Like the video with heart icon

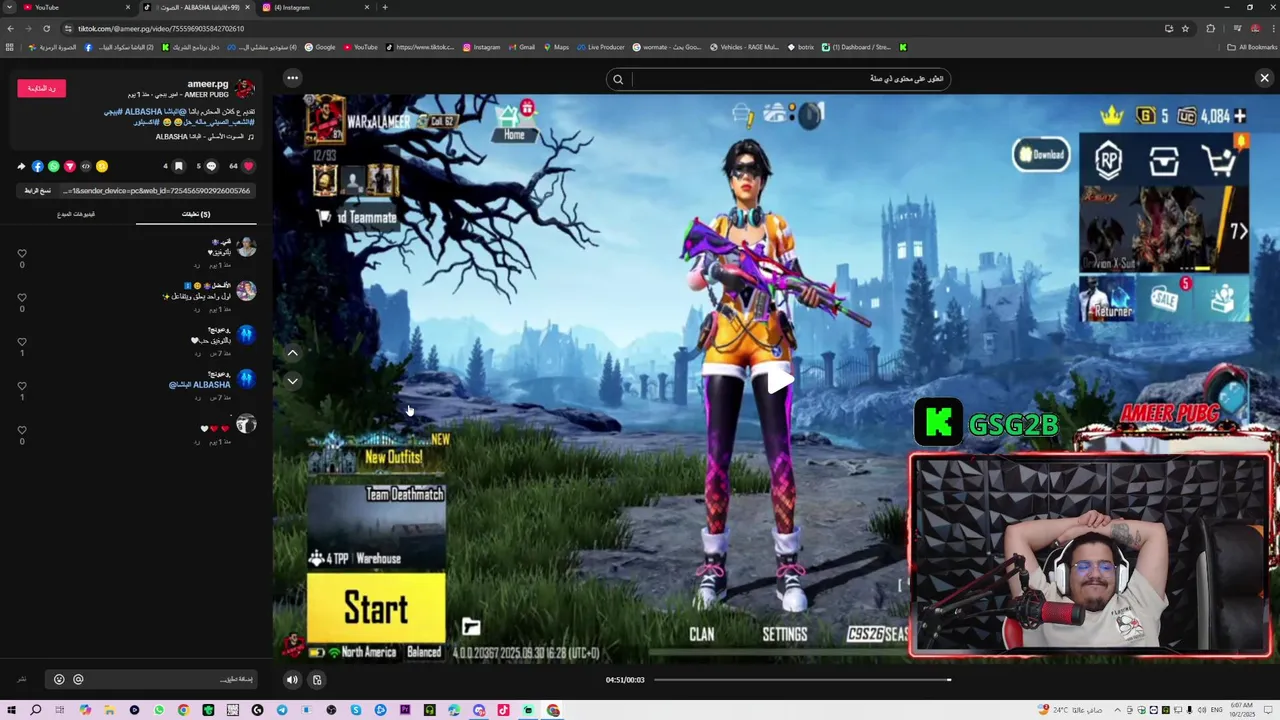249,166
